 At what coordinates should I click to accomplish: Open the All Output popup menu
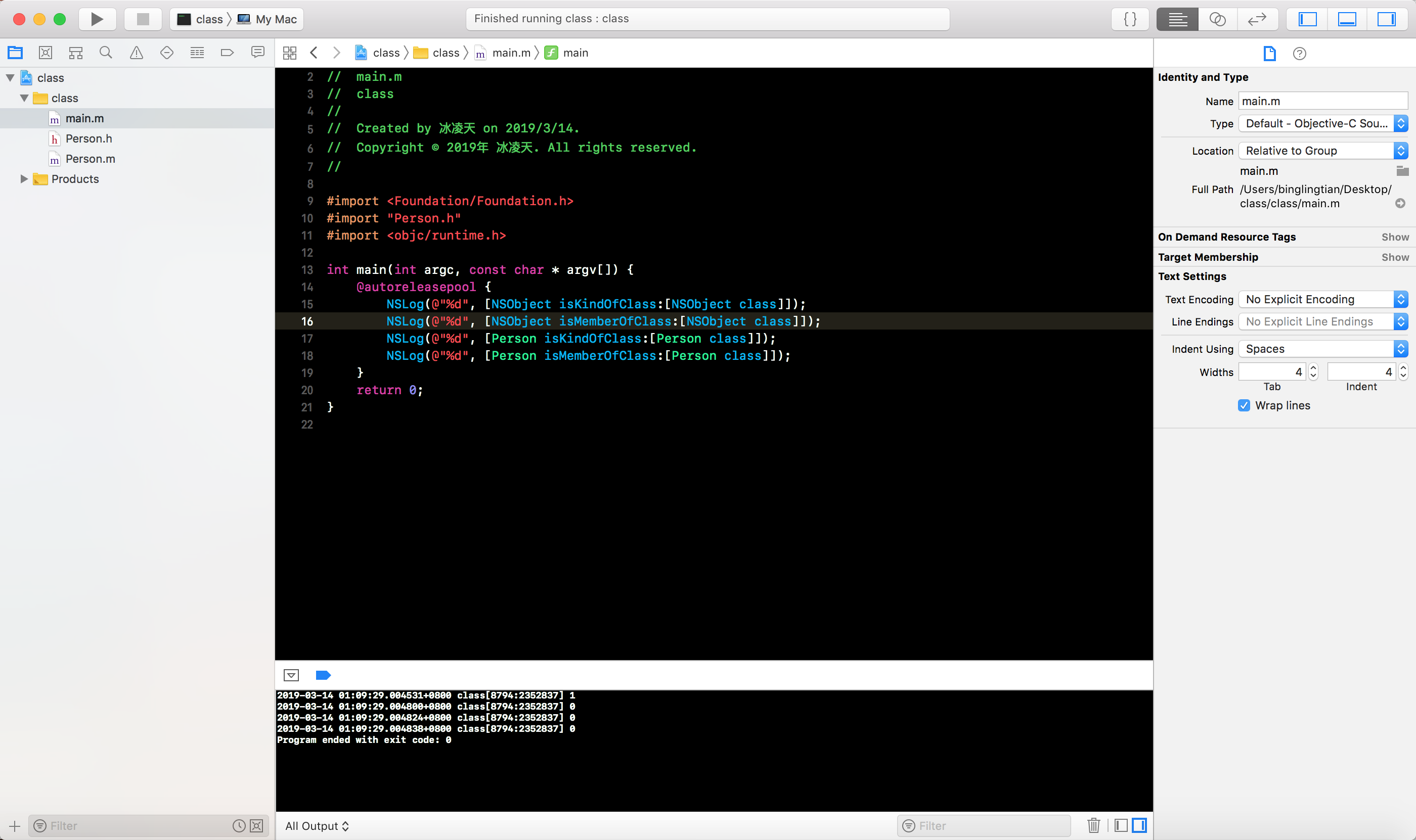317,826
